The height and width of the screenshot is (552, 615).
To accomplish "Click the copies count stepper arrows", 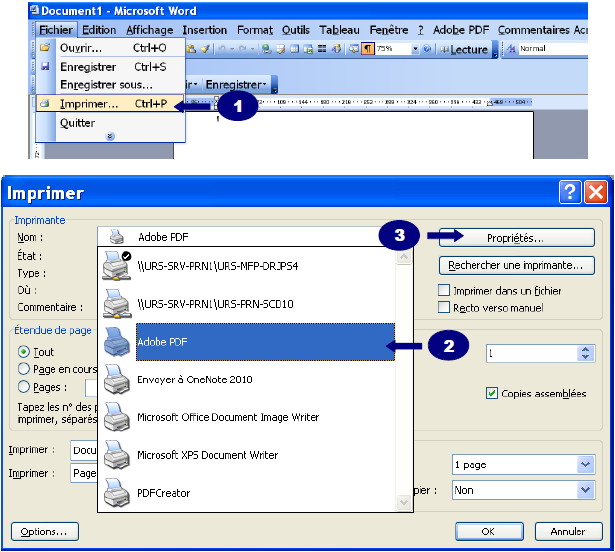I will (586, 353).
